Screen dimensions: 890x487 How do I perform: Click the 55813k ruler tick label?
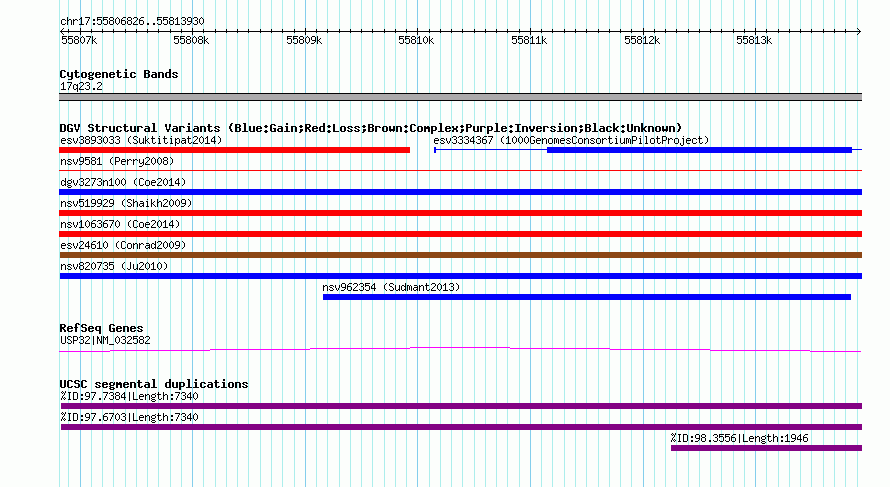pos(754,40)
